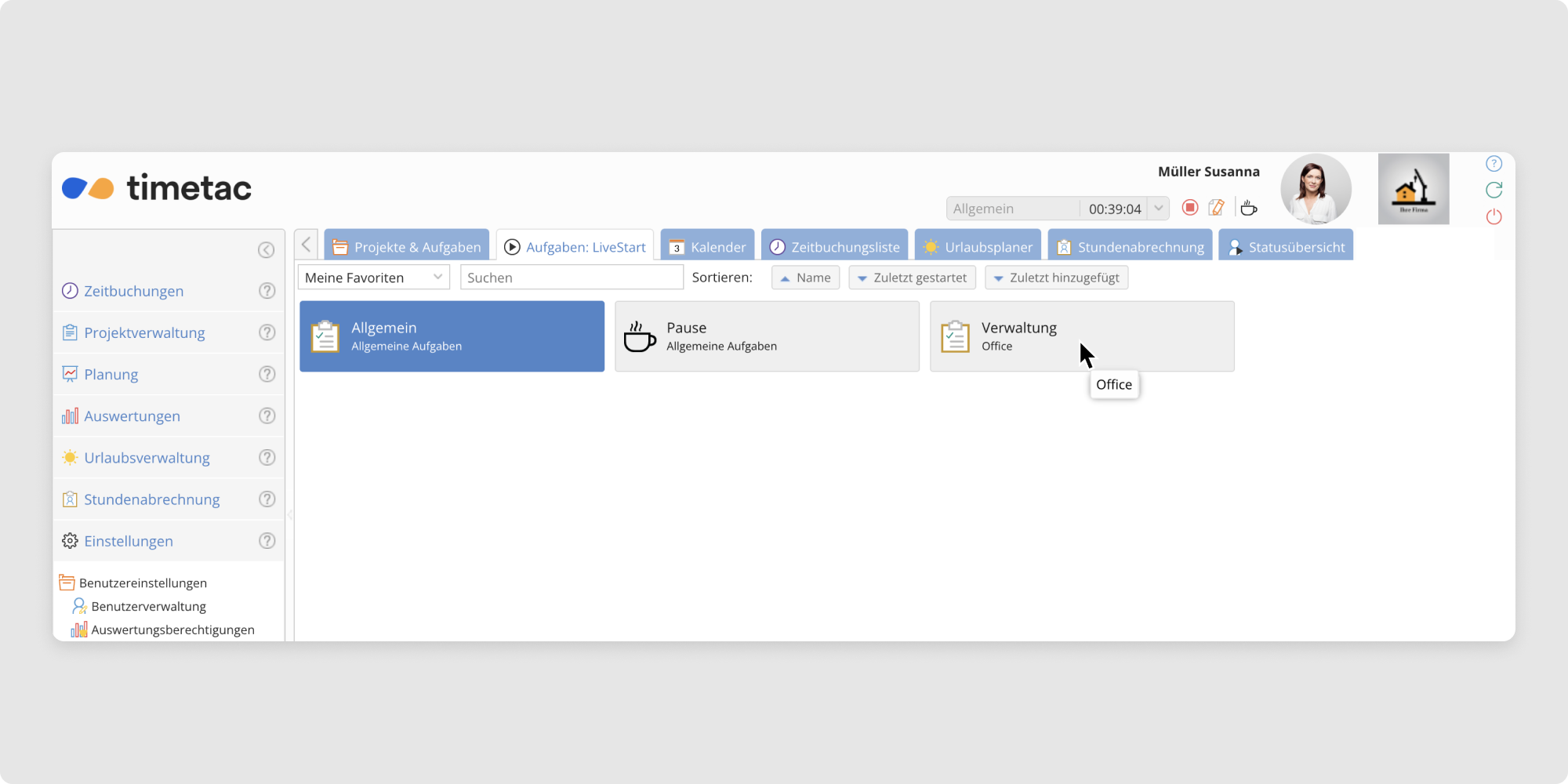Toggle sort by Zuletzt hinzugefügt
This screenshot has height=784, width=1568.
1056,278
